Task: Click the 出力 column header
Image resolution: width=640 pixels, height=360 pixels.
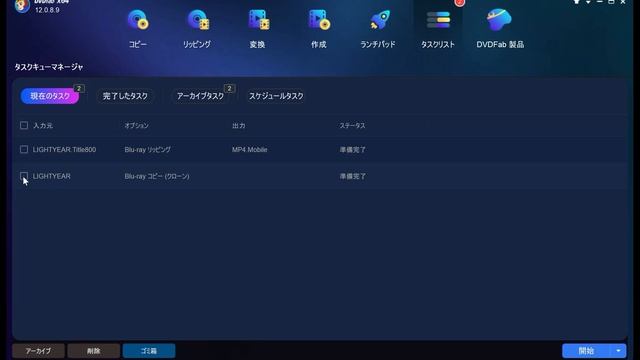Action: pos(239,125)
